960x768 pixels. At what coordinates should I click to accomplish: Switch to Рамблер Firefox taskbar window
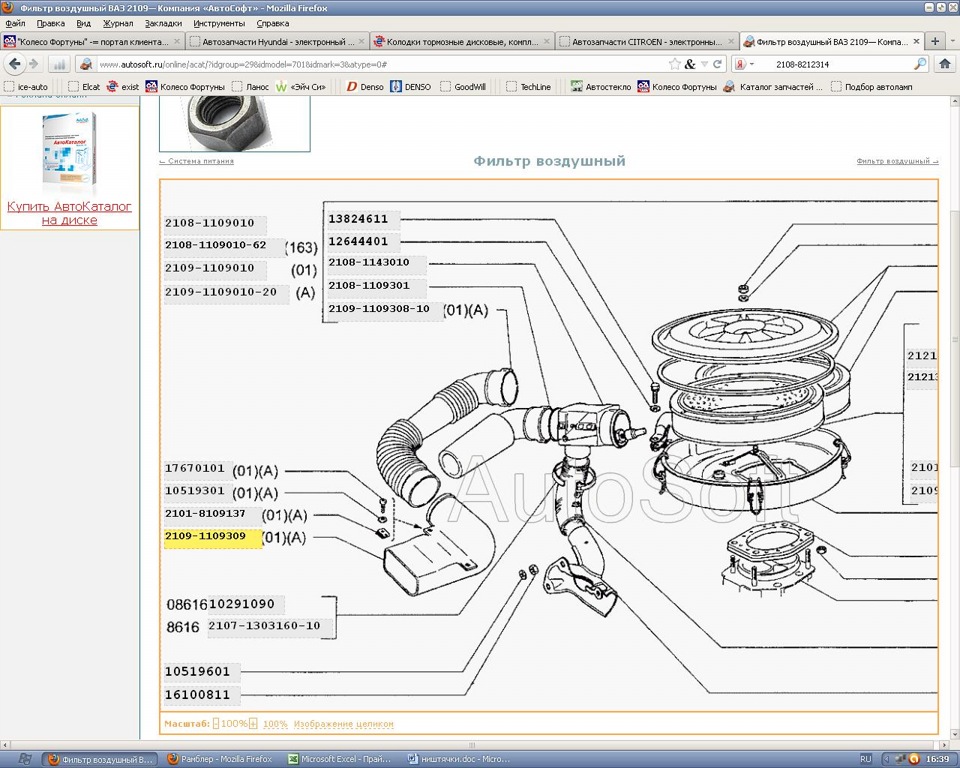point(220,759)
